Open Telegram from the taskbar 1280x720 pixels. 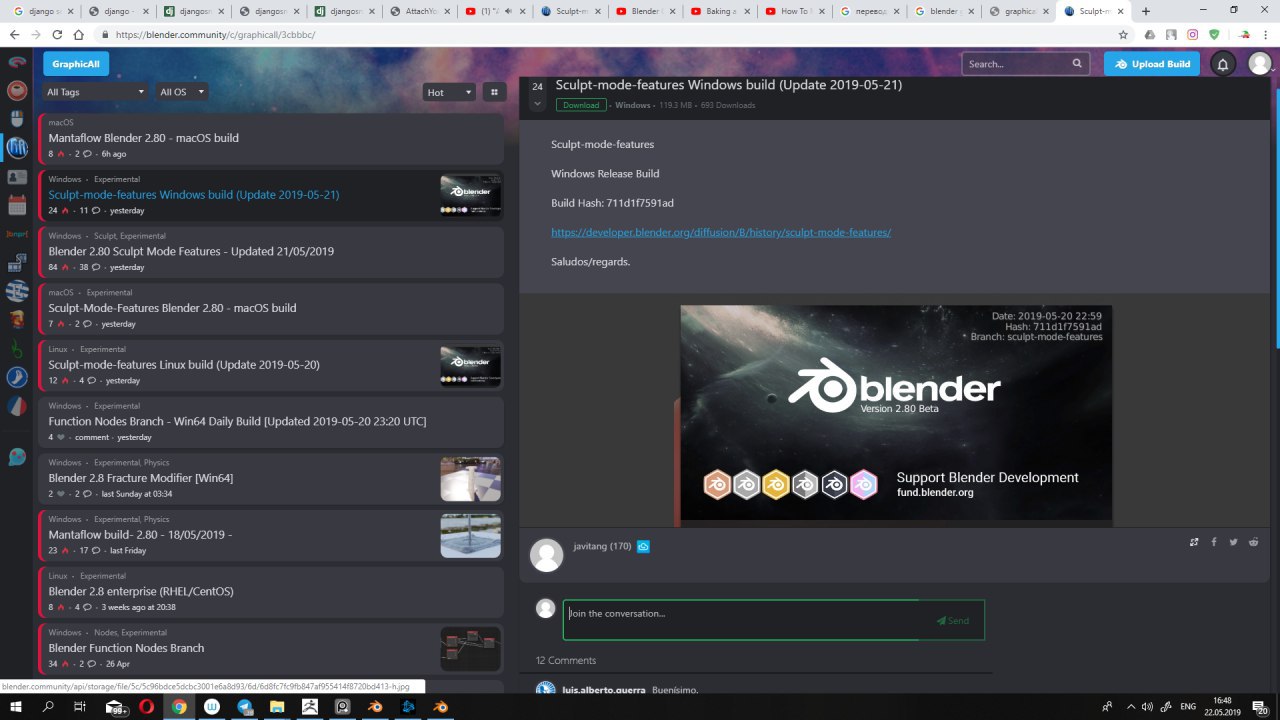(245, 707)
